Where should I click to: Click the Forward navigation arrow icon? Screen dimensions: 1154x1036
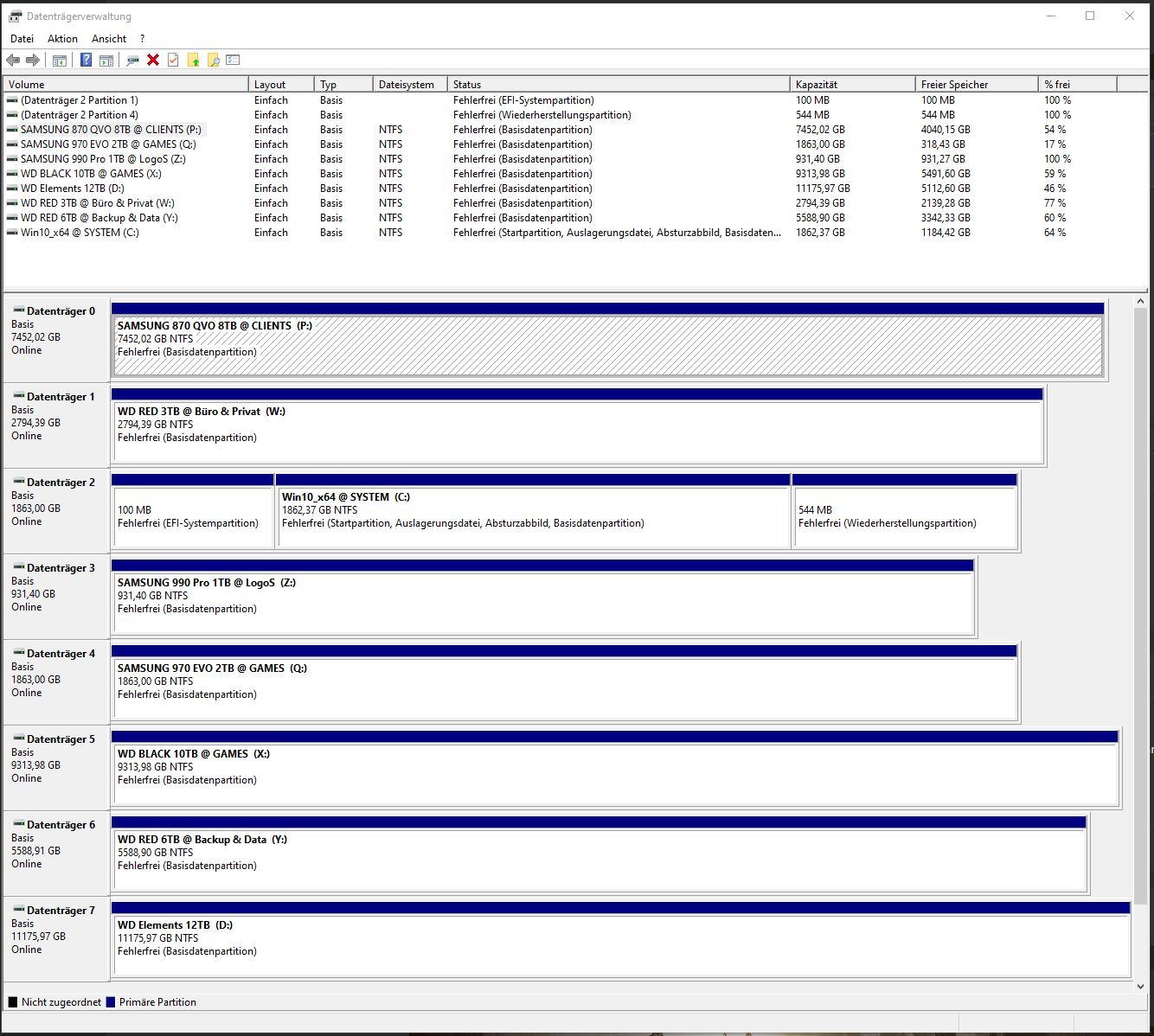coord(33,60)
